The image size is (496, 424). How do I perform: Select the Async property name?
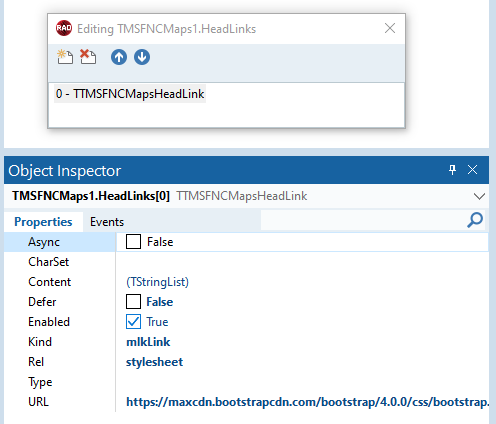pos(44,242)
